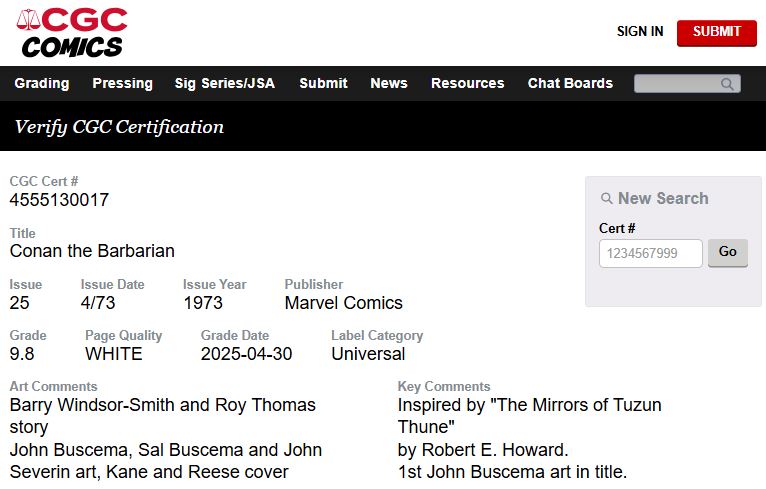
Task: Open the Grading menu
Action: pos(42,83)
